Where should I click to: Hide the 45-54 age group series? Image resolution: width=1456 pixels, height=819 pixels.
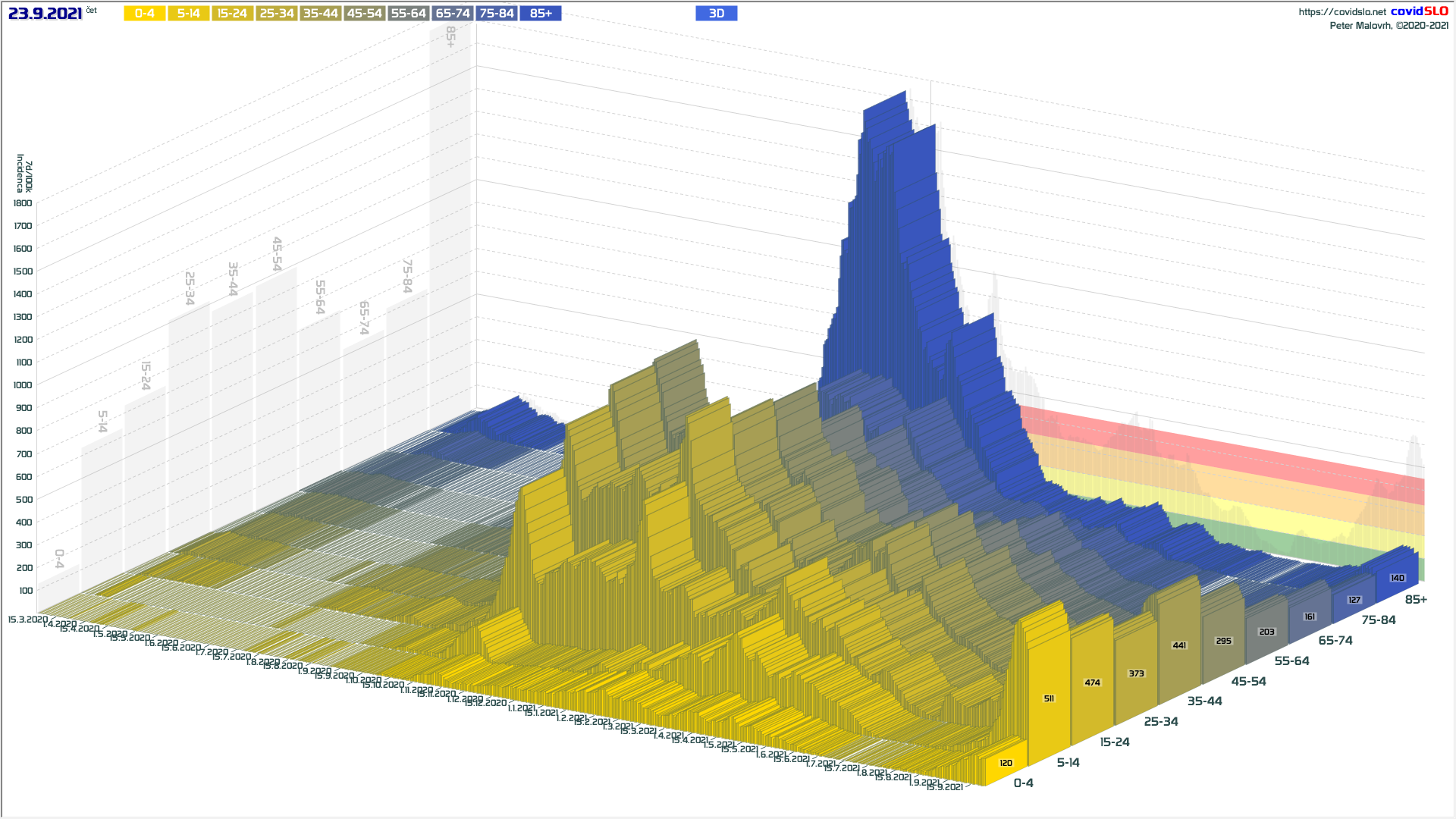pos(365,14)
